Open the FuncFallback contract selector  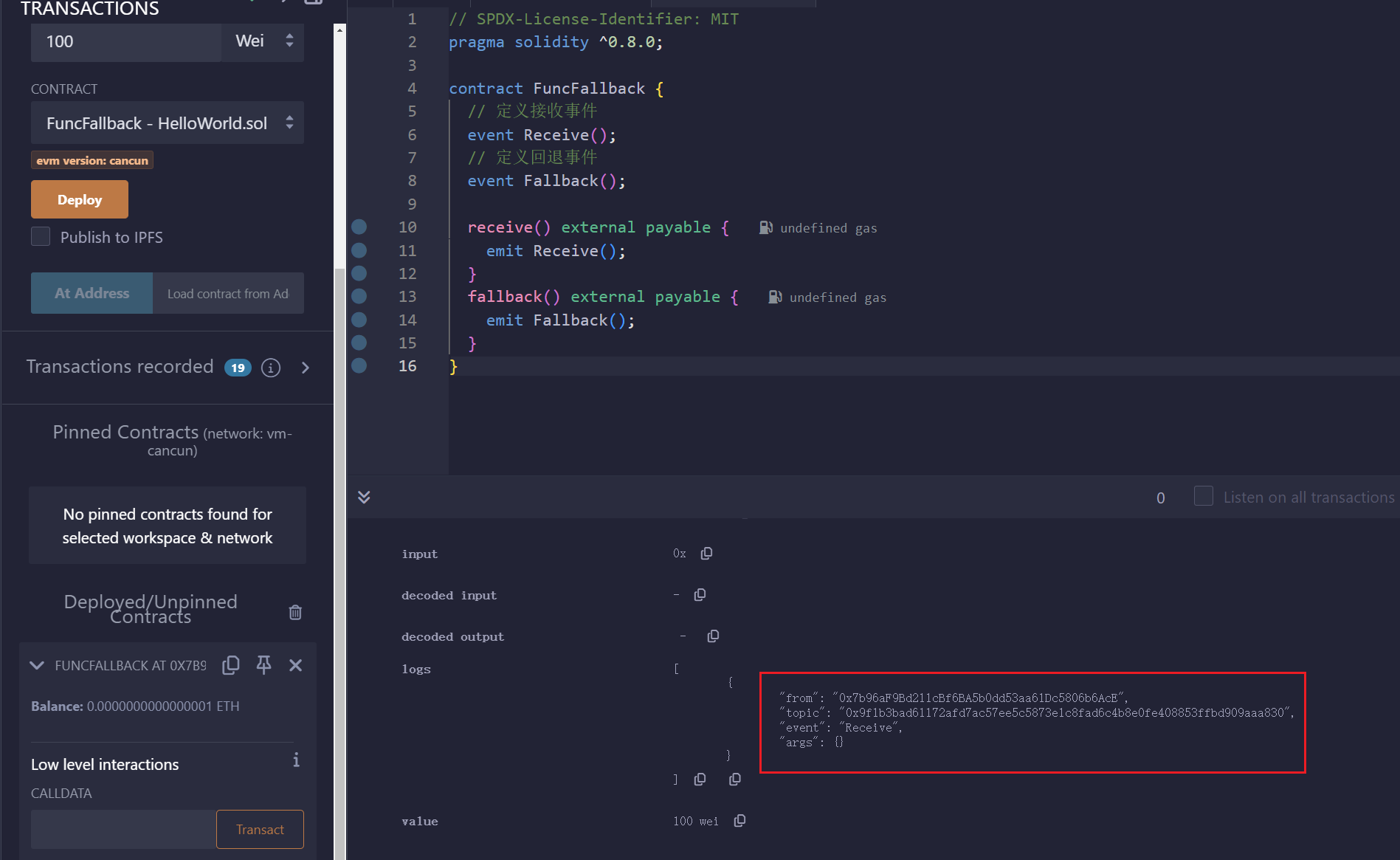point(167,123)
